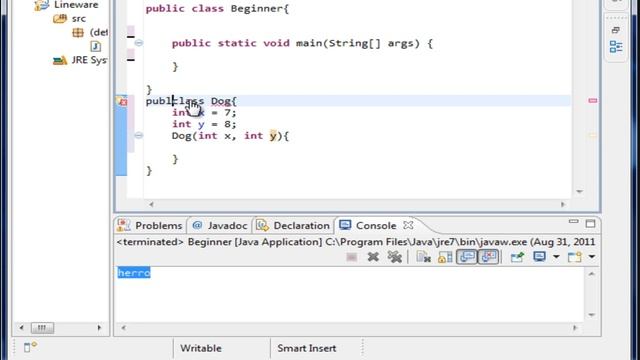
Task: Click Console vertical scrollbar down arrow
Action: coord(591,315)
